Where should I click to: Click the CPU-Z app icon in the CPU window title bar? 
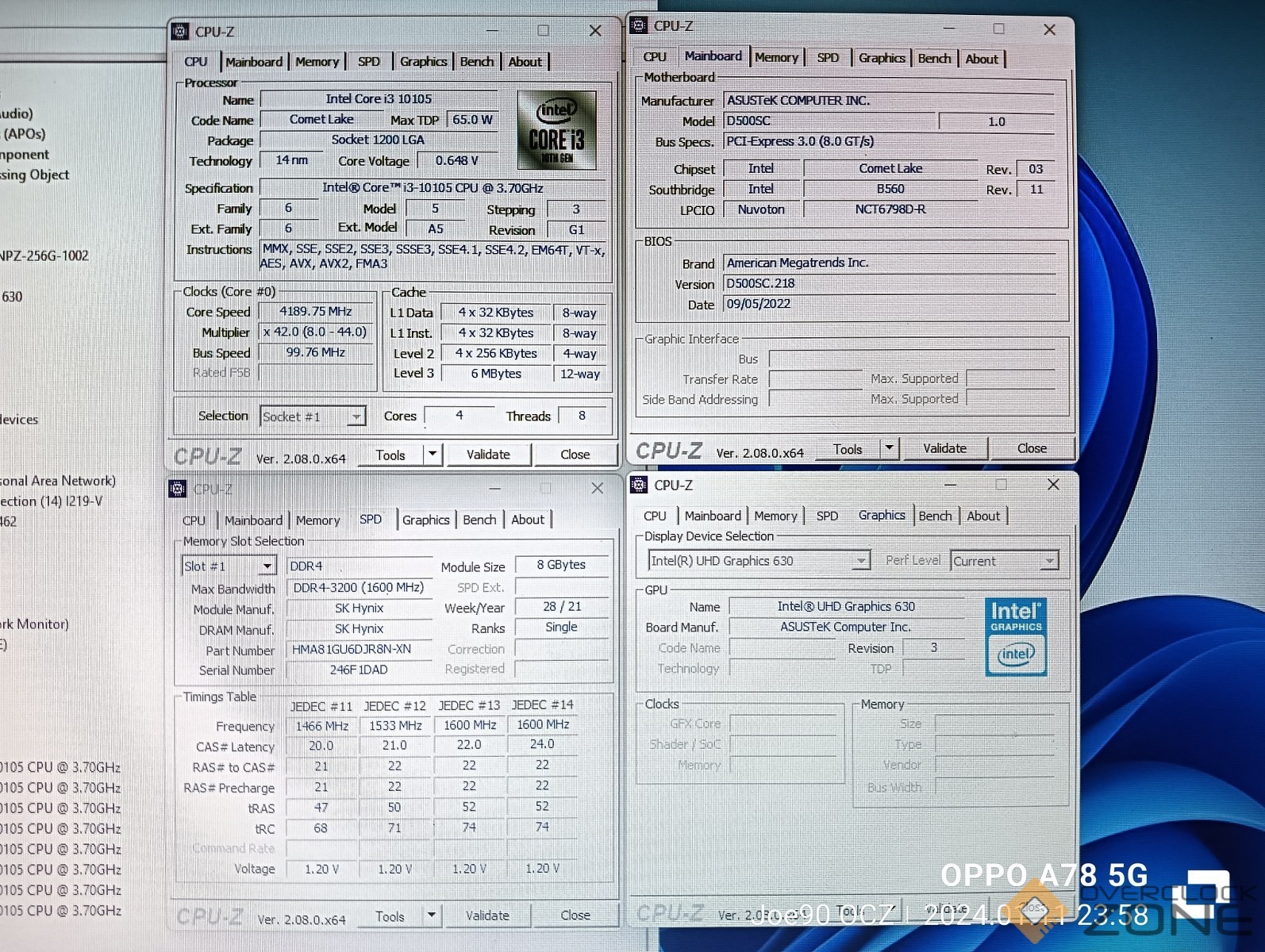pyautogui.click(x=180, y=32)
